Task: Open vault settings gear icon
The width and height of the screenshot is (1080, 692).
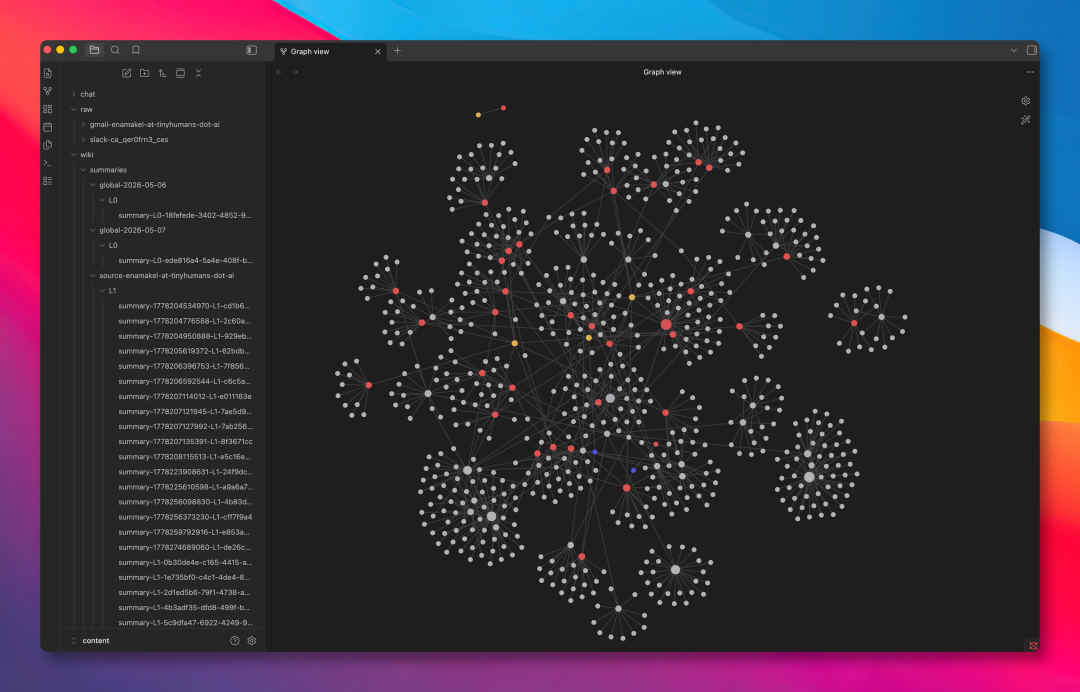Action: (252, 640)
